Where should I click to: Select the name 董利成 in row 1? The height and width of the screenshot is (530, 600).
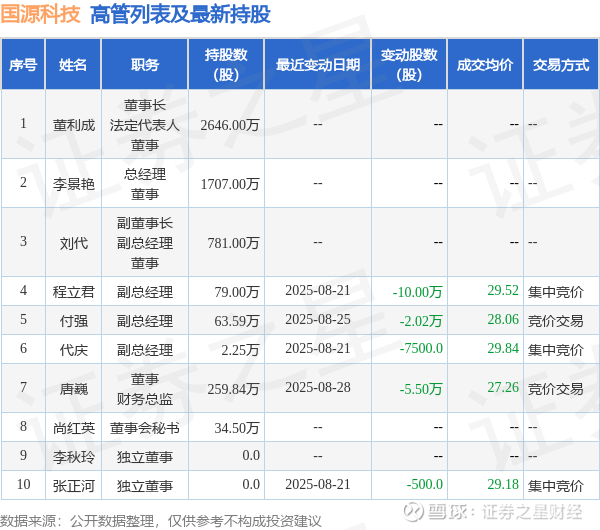(73, 125)
